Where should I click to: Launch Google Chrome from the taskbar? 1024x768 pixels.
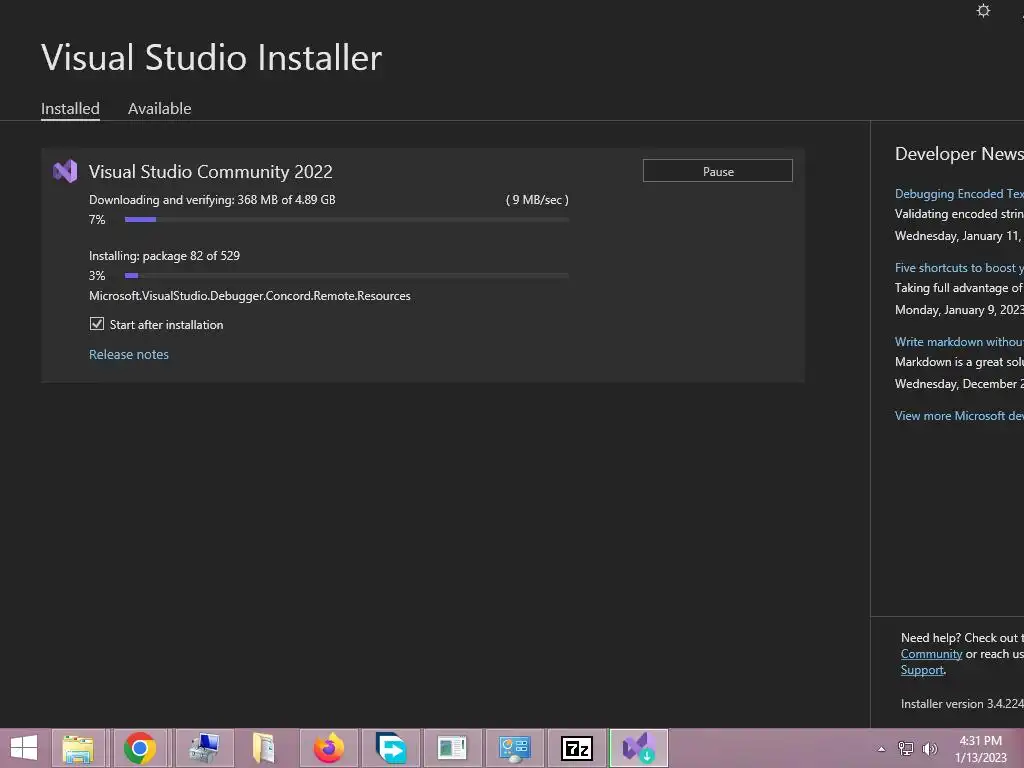(140, 748)
